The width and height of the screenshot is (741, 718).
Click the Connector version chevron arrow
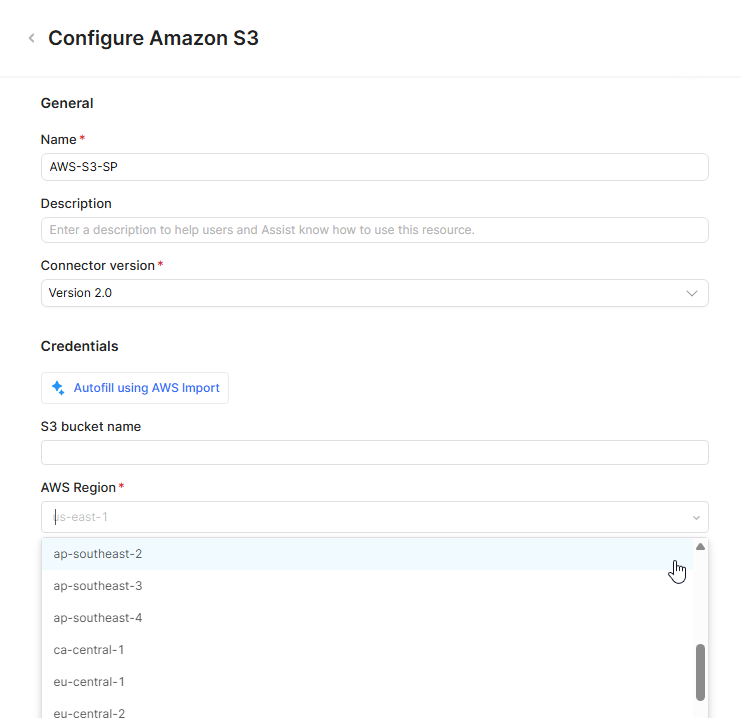coord(692,293)
